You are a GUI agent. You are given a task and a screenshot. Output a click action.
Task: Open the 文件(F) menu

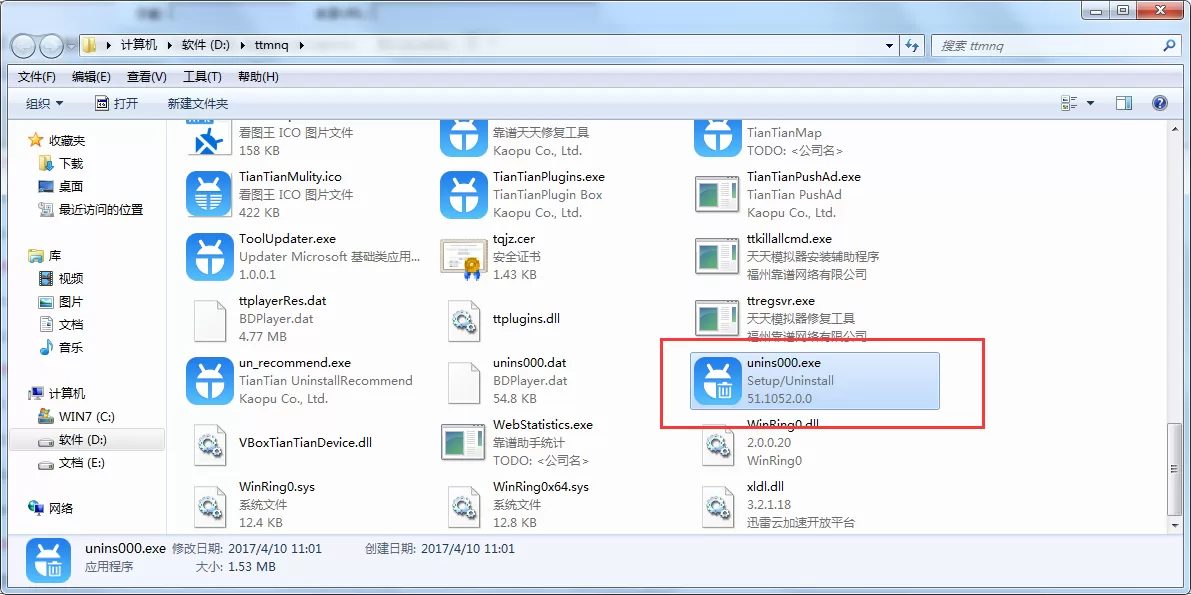click(36, 77)
